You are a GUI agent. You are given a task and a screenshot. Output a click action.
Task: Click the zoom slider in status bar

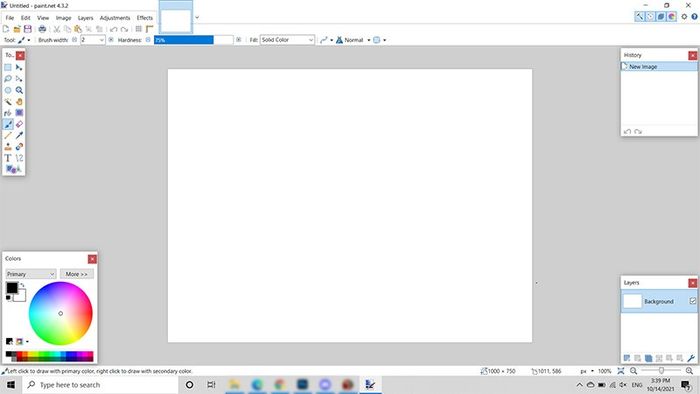pos(662,371)
